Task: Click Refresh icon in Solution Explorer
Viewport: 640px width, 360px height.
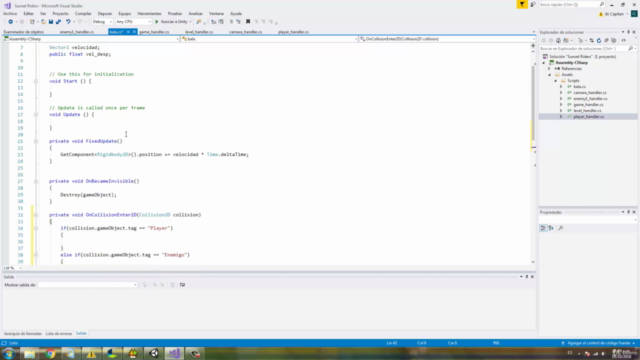Action: click(599, 40)
